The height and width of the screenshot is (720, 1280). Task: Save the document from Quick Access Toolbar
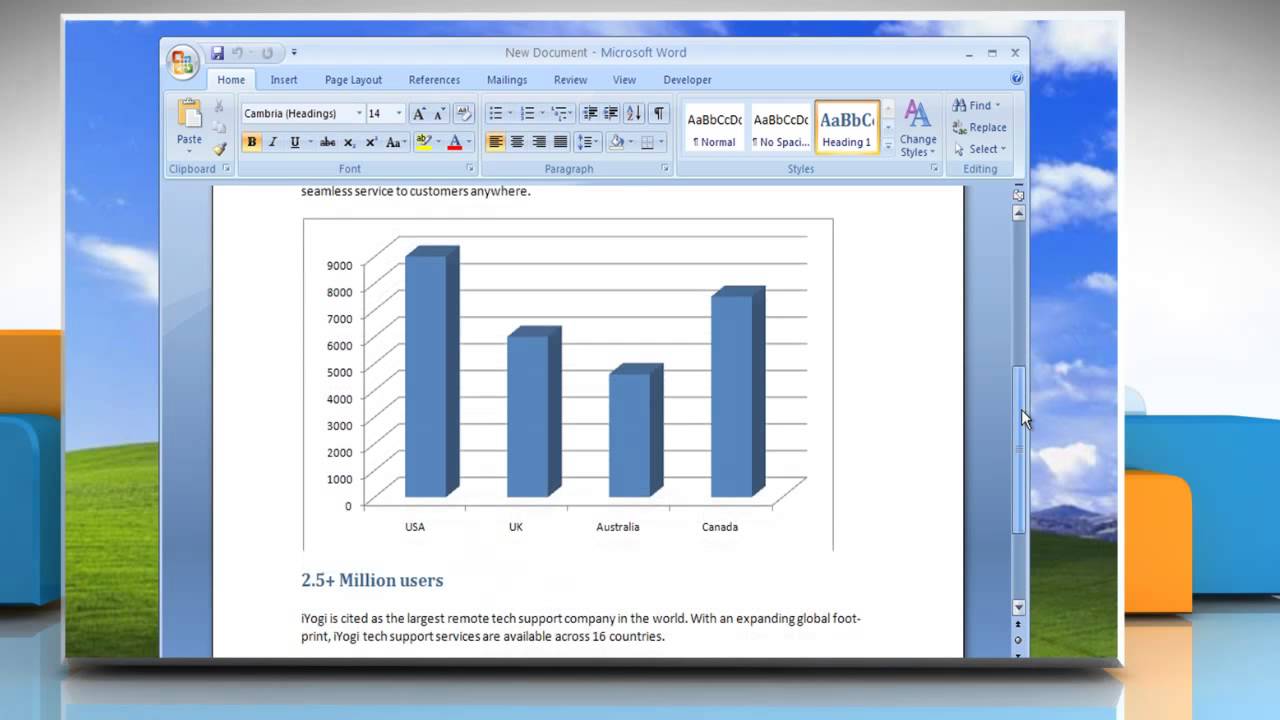point(217,53)
